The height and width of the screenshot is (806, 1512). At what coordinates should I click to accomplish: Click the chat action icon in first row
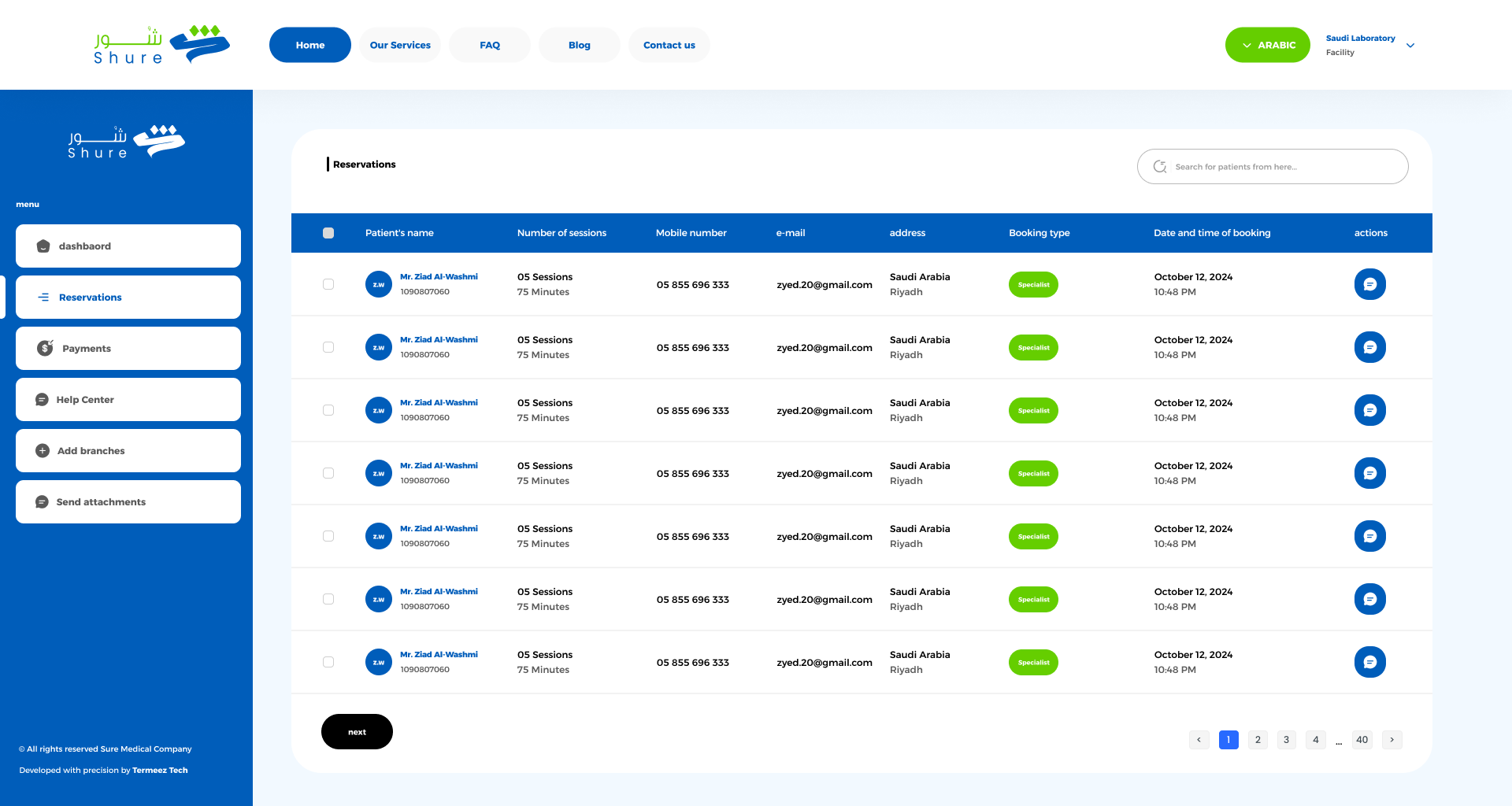tap(1369, 284)
